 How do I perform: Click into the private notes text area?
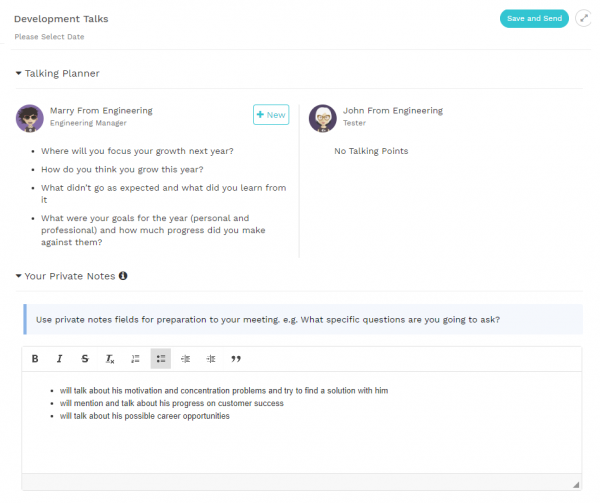300,440
